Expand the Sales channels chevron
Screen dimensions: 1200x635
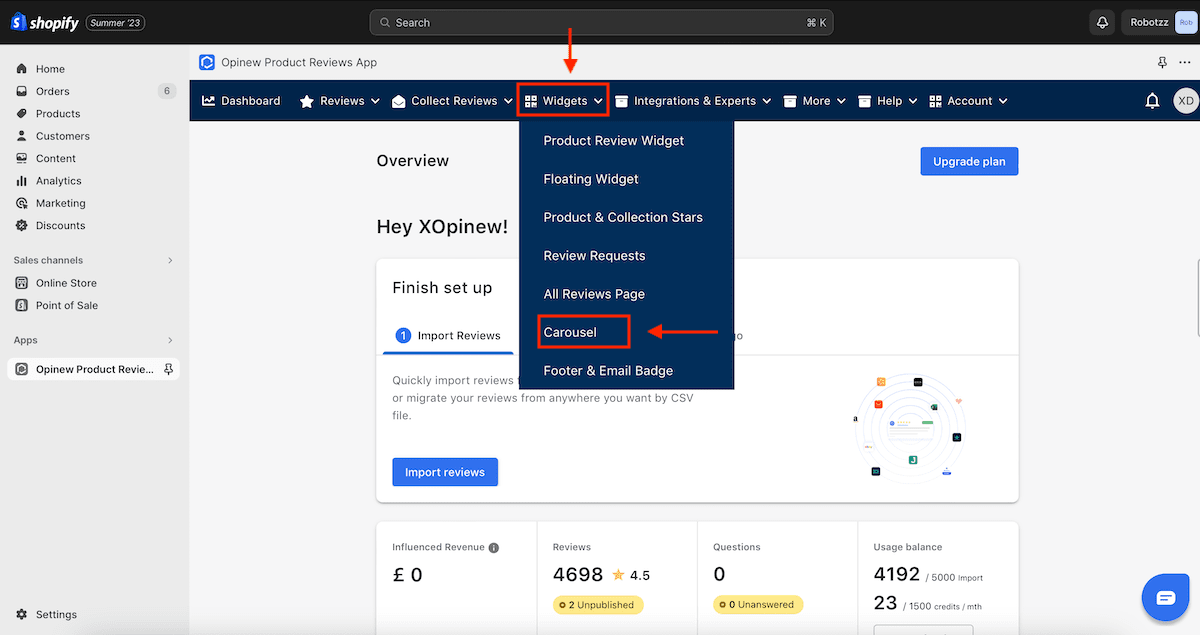click(x=170, y=259)
